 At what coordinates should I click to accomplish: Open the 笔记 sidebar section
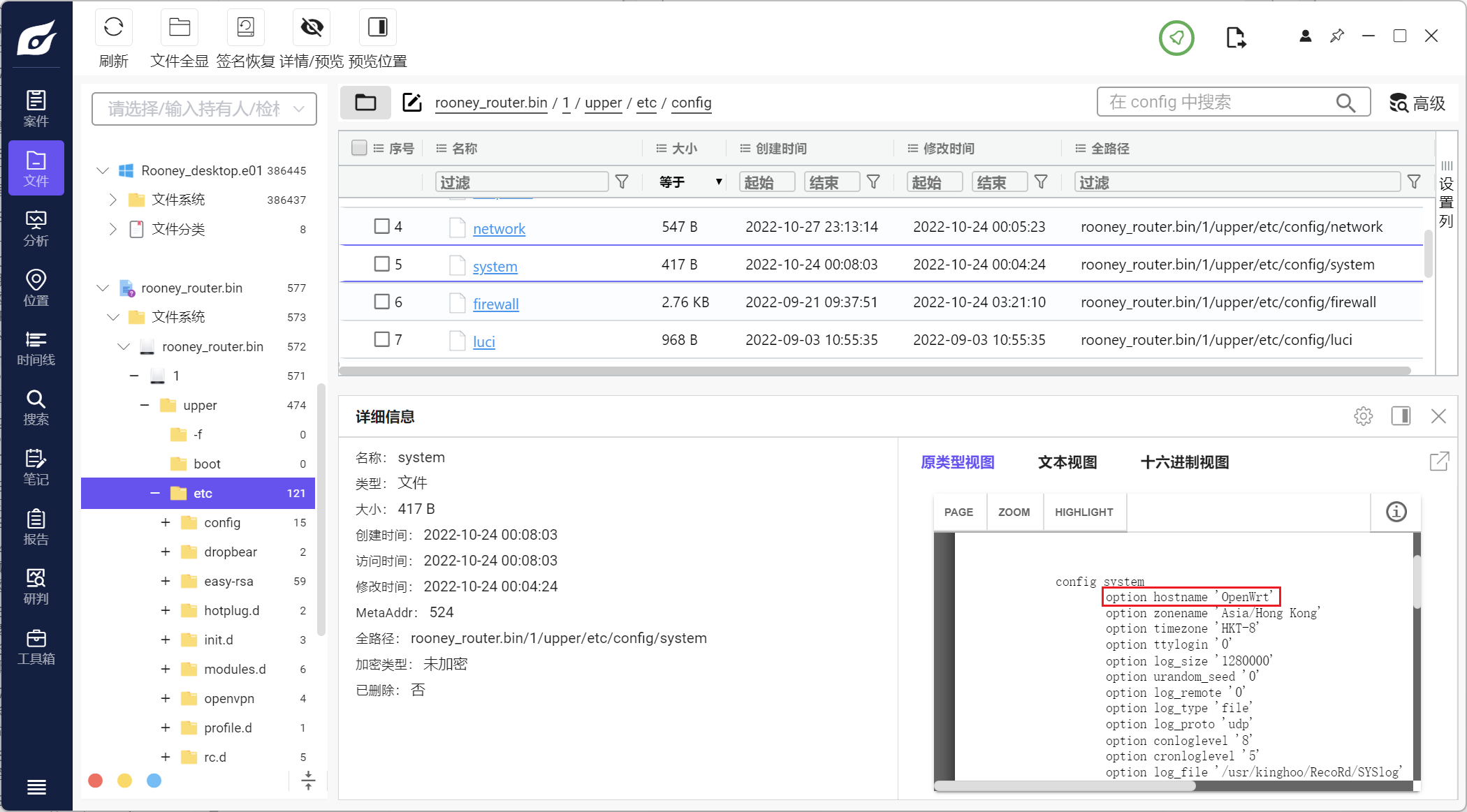click(36, 467)
